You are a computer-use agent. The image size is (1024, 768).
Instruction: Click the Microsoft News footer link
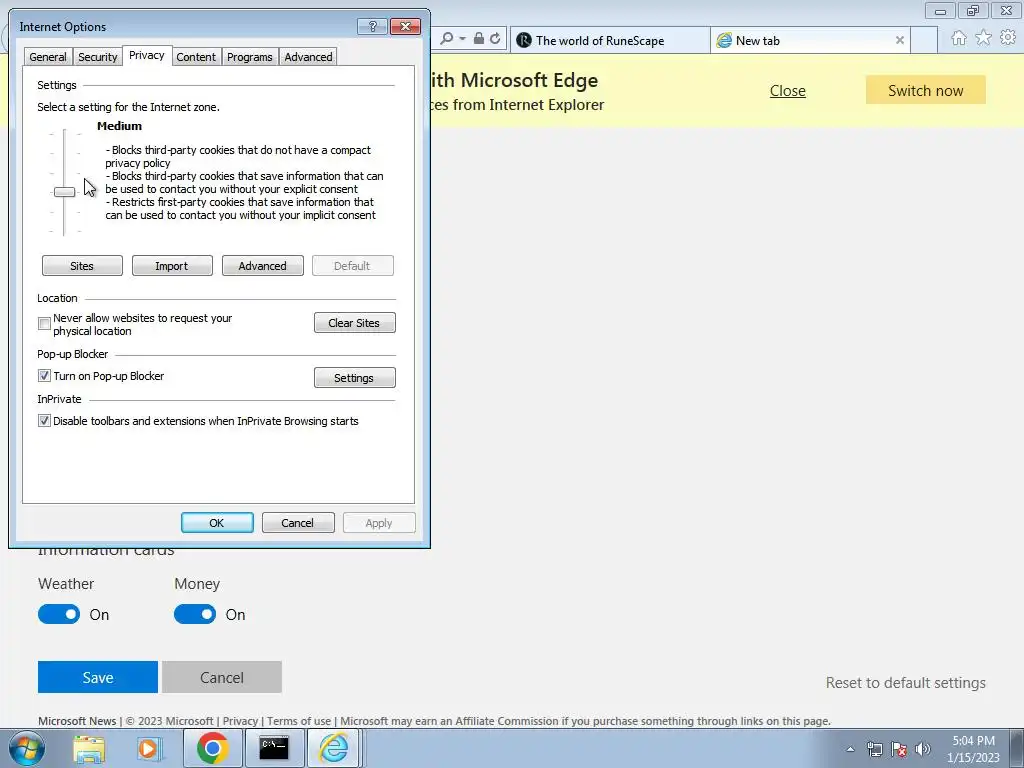tap(77, 721)
